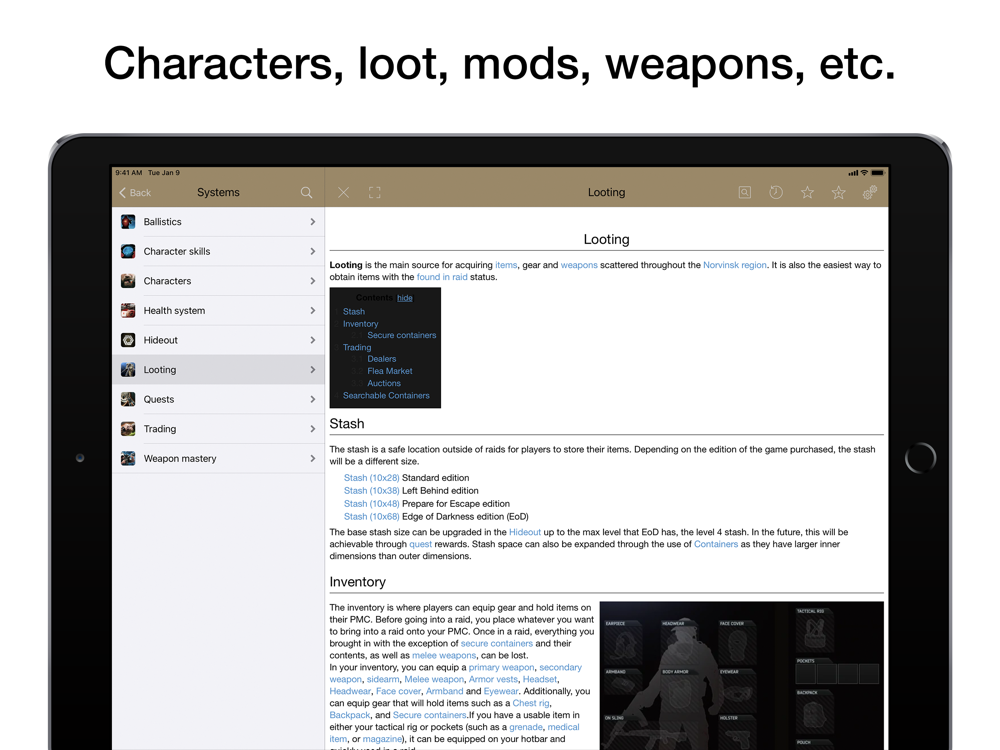
Task: Open the 'primary weapon' link
Action: tap(501, 667)
